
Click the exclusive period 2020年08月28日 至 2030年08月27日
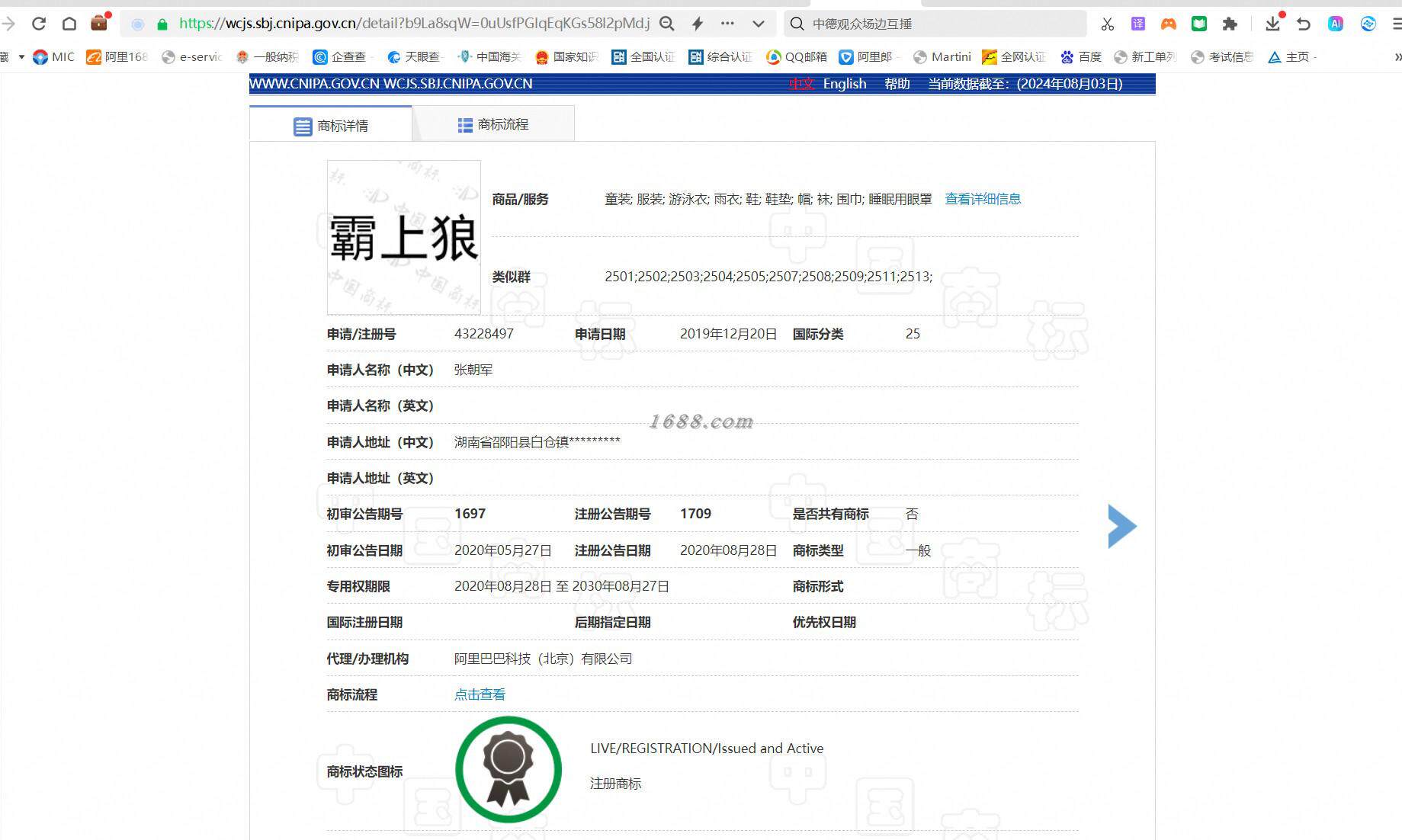562,586
